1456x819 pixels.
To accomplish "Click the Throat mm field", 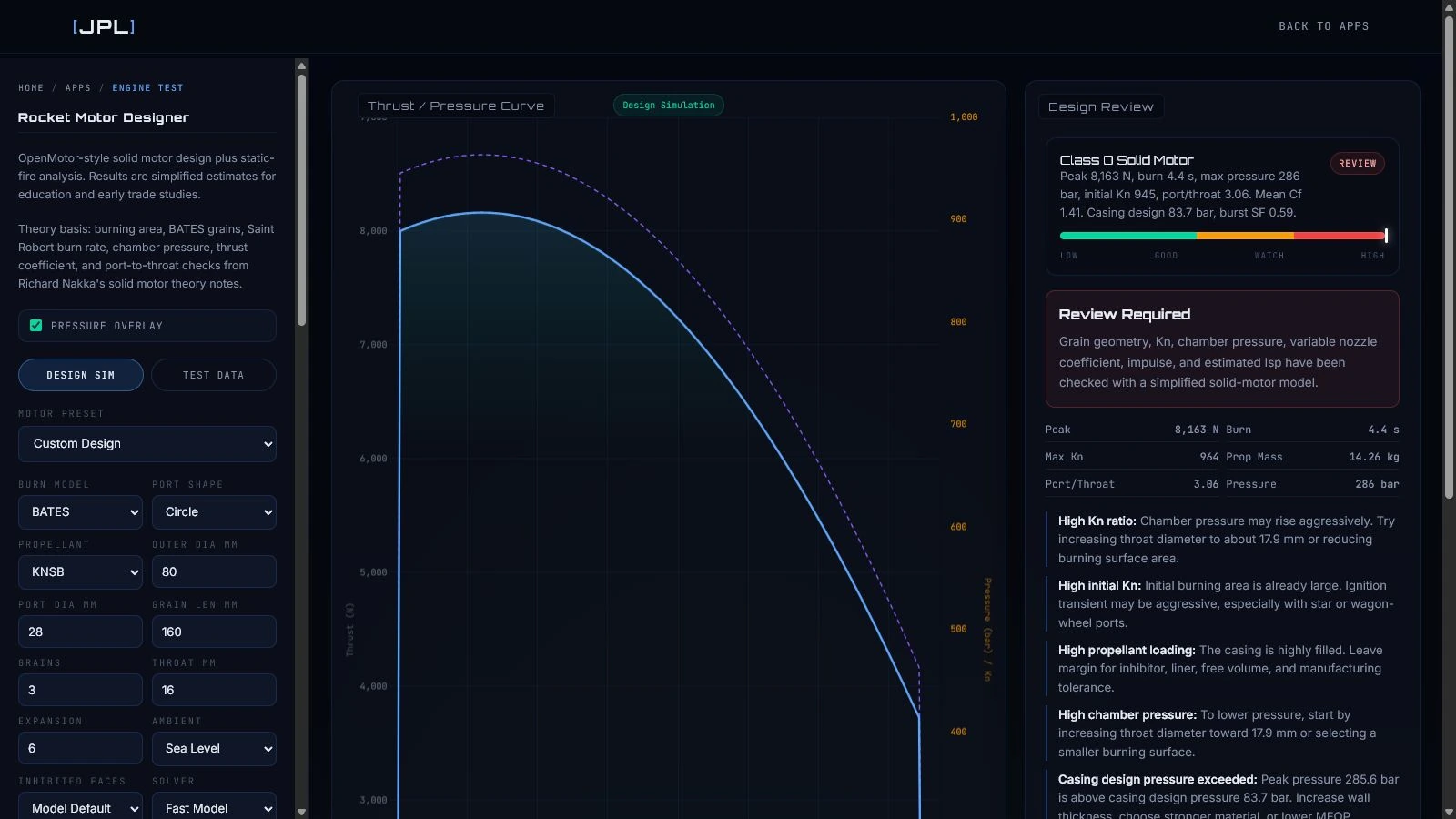I will coord(214,690).
